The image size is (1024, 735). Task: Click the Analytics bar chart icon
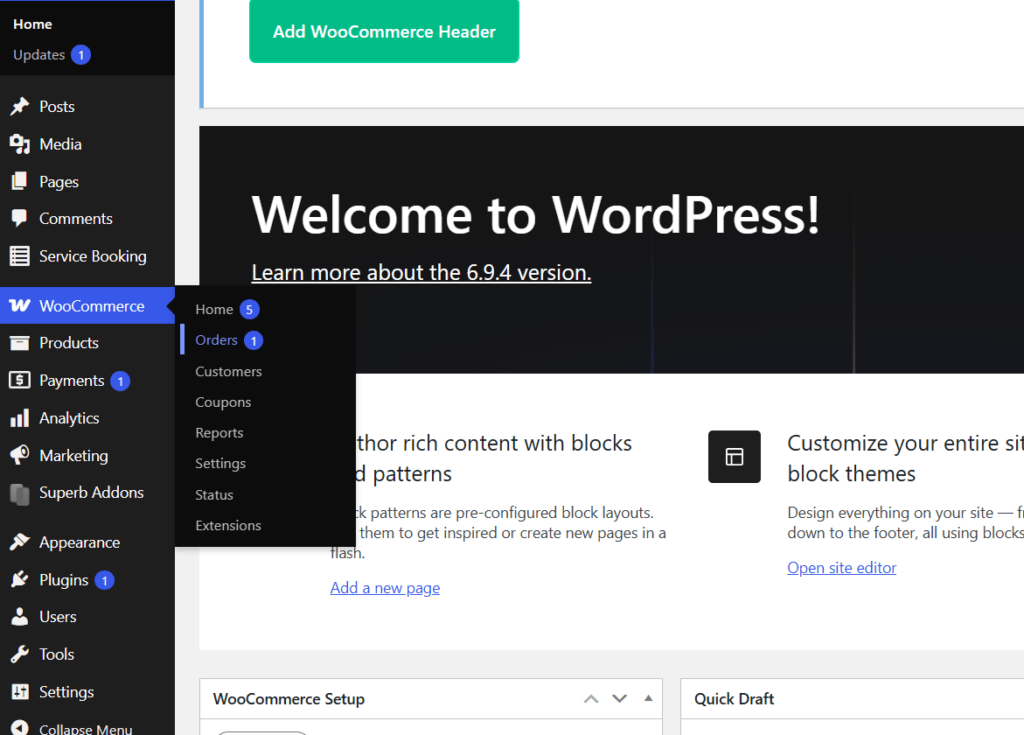[x=20, y=417]
